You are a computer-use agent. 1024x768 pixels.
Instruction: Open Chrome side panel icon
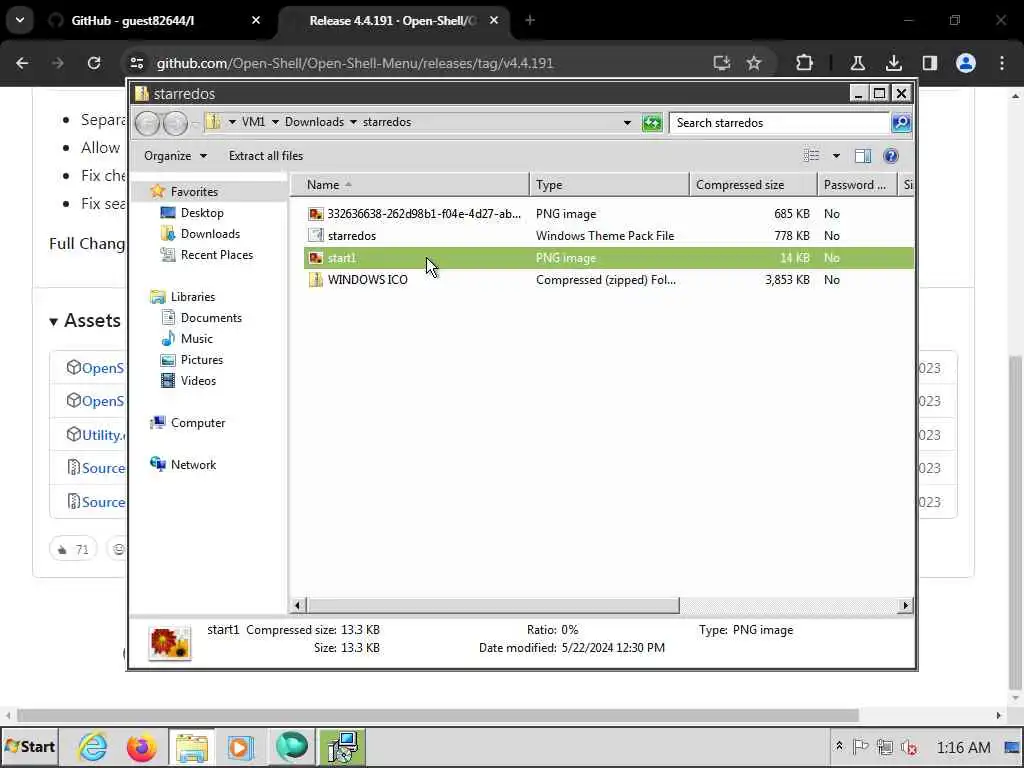pos(930,63)
